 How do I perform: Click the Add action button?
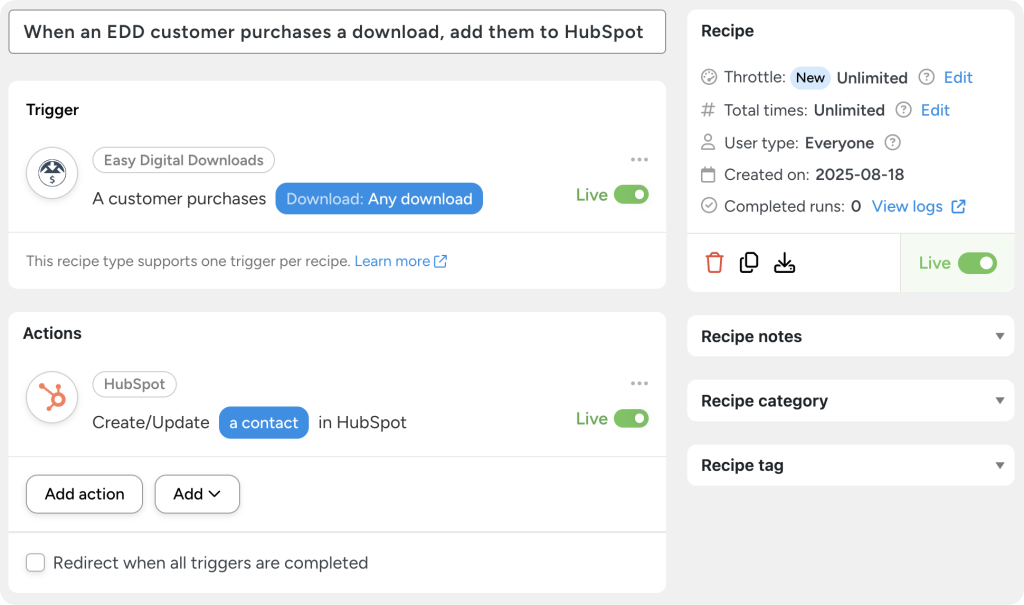(84, 494)
